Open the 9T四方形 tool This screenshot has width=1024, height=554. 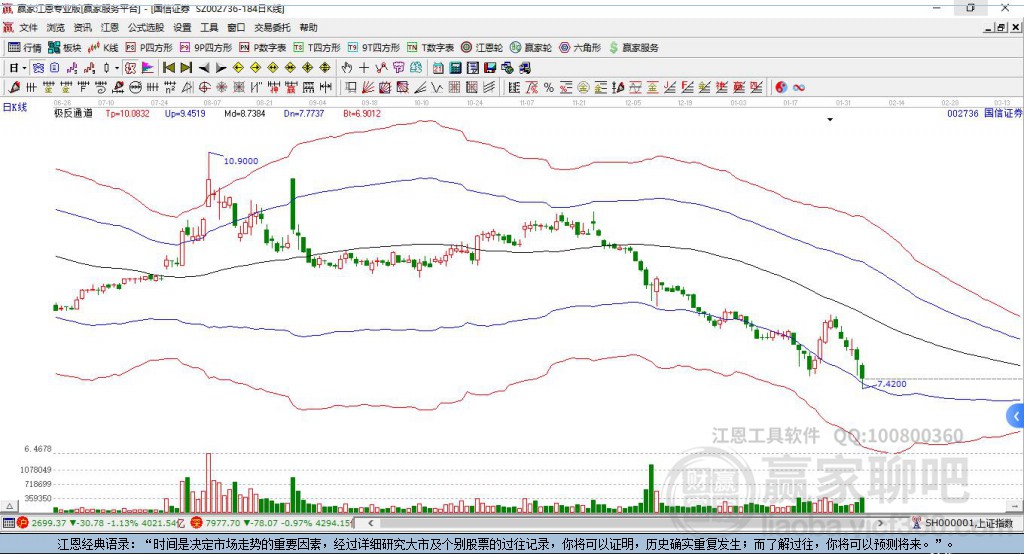(x=374, y=48)
